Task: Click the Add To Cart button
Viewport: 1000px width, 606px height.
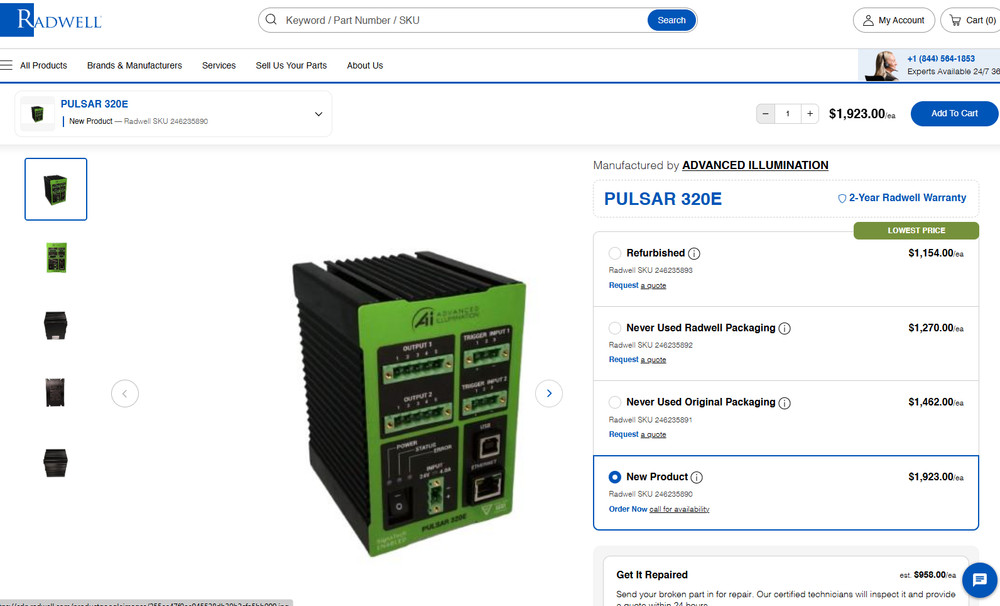Action: (953, 113)
